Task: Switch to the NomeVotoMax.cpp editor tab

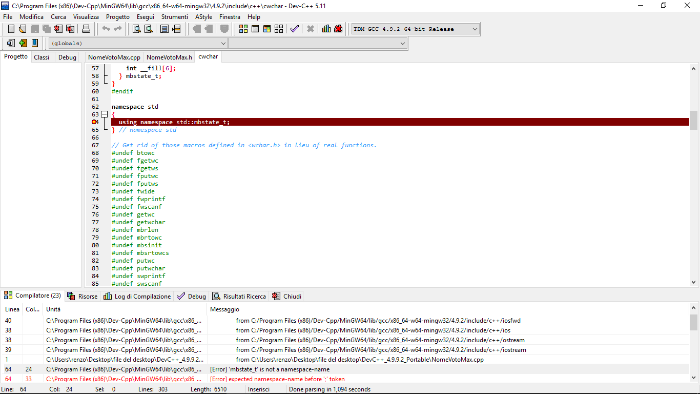Action: pyautogui.click(x=114, y=57)
